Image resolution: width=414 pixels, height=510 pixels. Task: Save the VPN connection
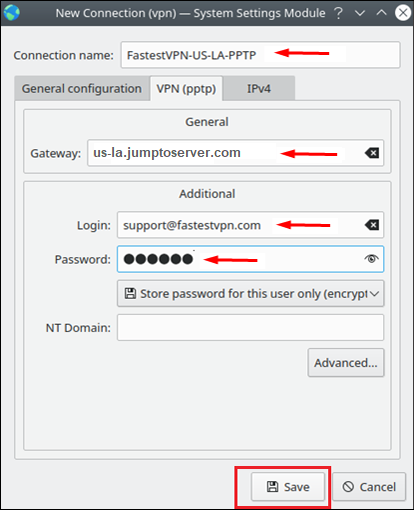point(288,487)
